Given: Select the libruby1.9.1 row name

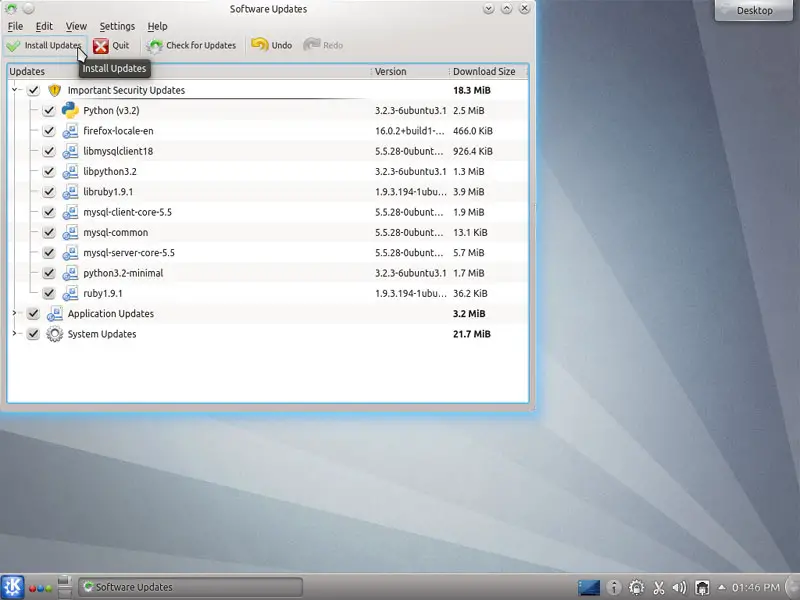Looking at the screenshot, I should (108, 192).
